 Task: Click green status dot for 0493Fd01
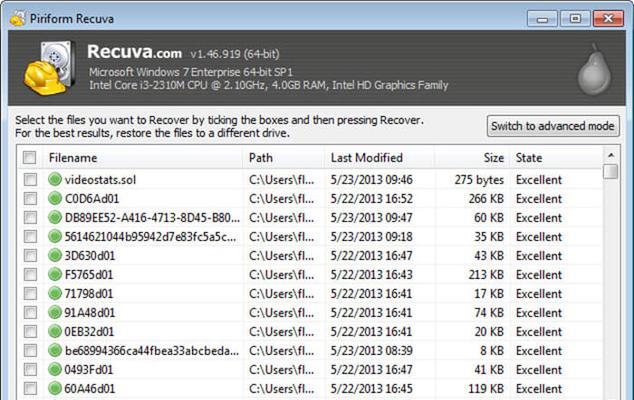pos(55,370)
